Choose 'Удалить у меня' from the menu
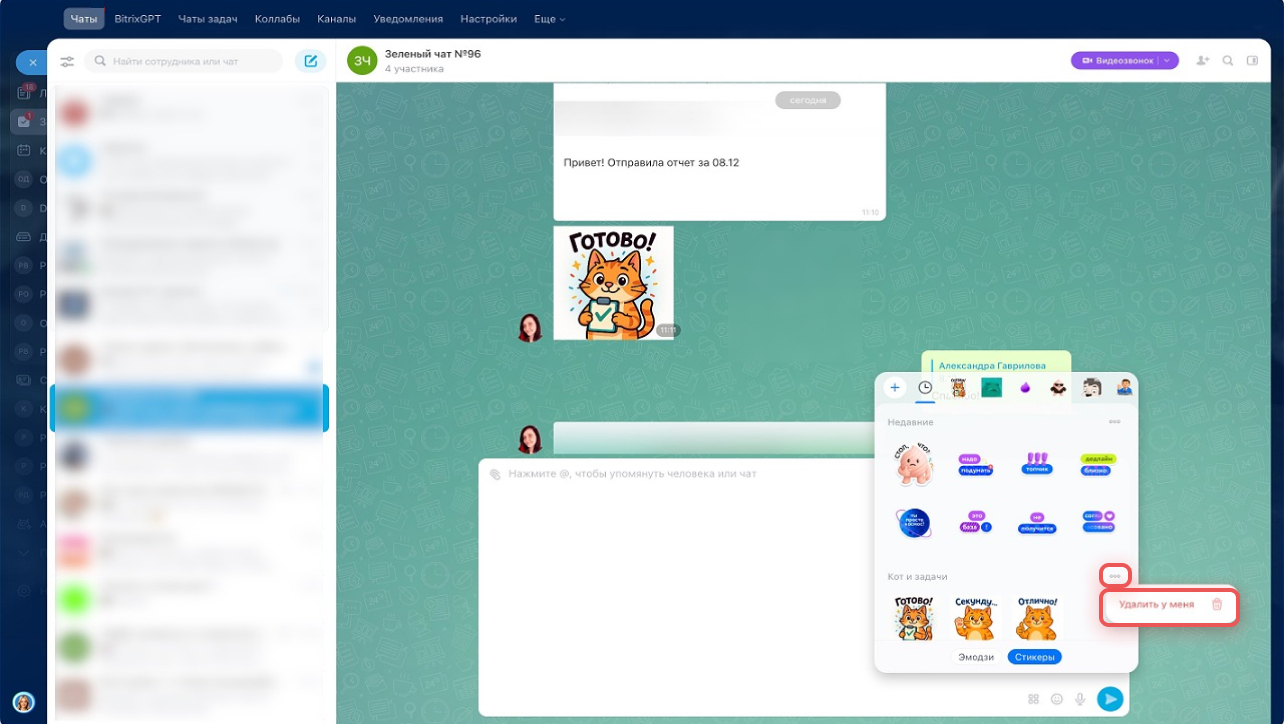The image size is (1284, 724). [x=1169, y=605]
